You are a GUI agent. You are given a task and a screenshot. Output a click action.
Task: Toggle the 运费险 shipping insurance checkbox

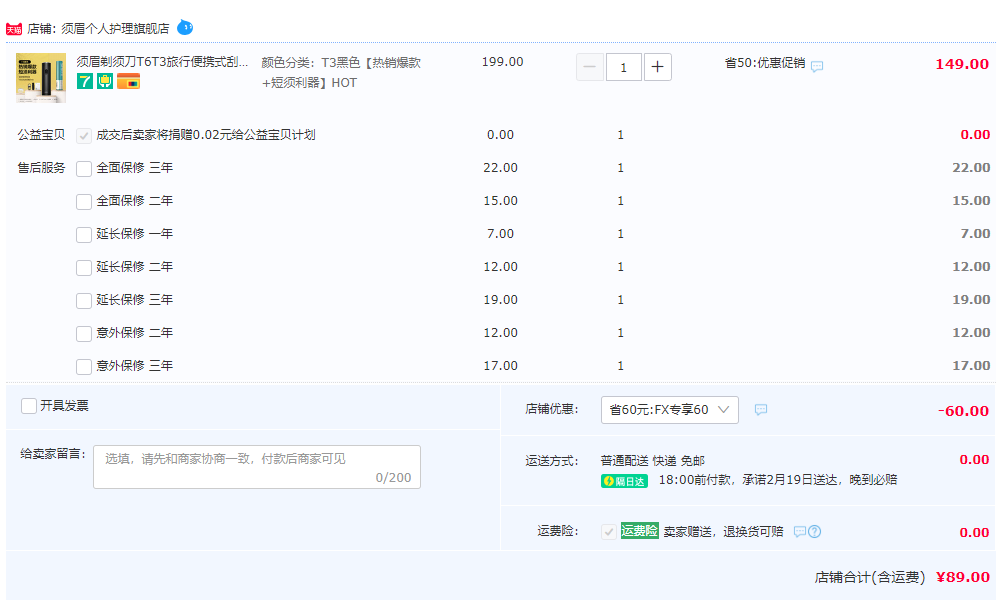[x=609, y=531]
